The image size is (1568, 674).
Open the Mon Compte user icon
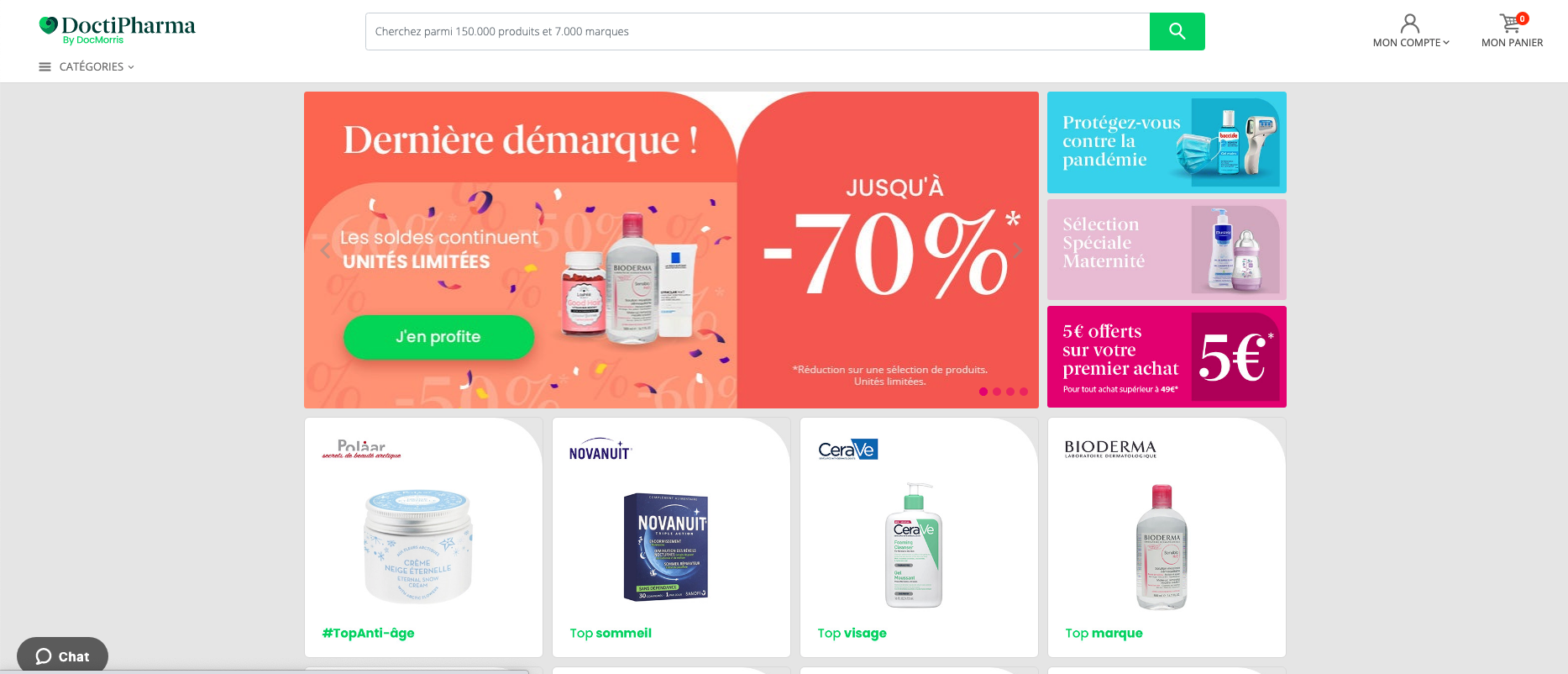coord(1410,23)
